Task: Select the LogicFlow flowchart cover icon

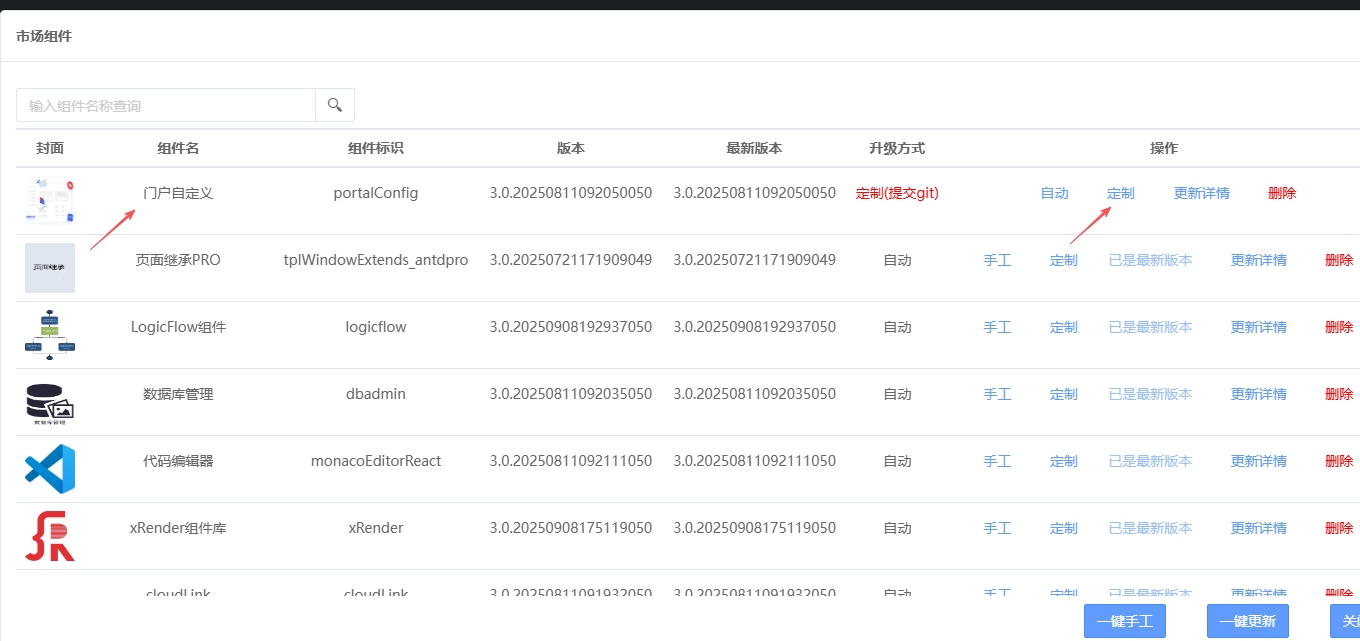Action: click(50, 335)
